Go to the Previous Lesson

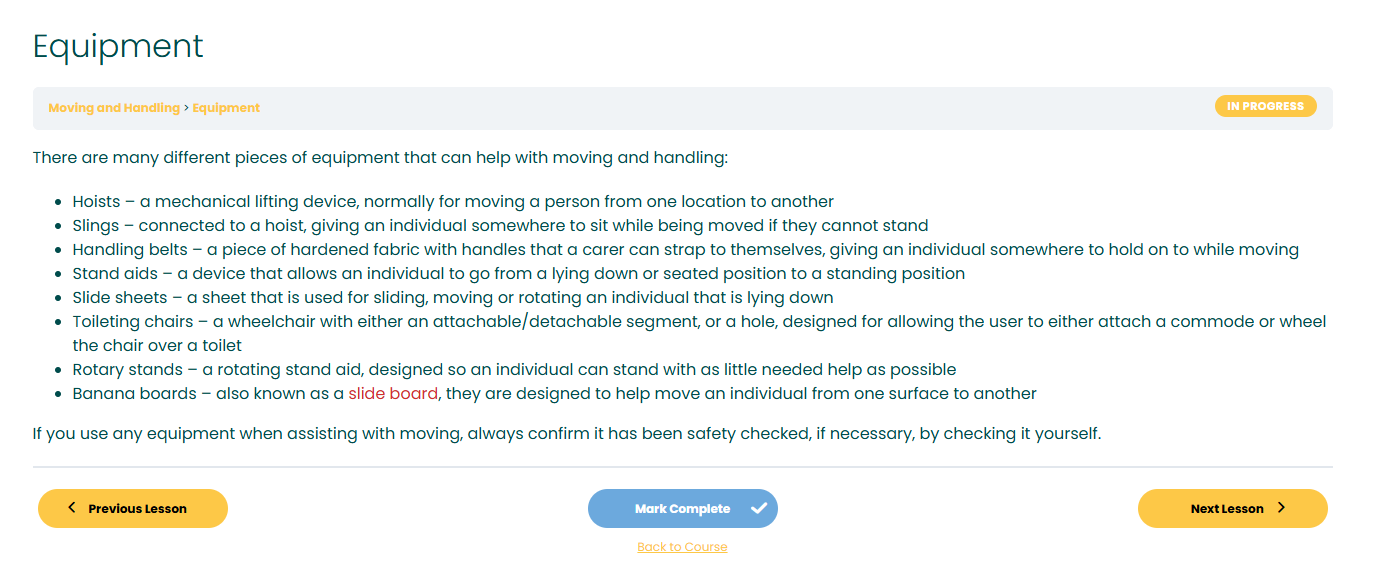pyautogui.click(x=133, y=508)
